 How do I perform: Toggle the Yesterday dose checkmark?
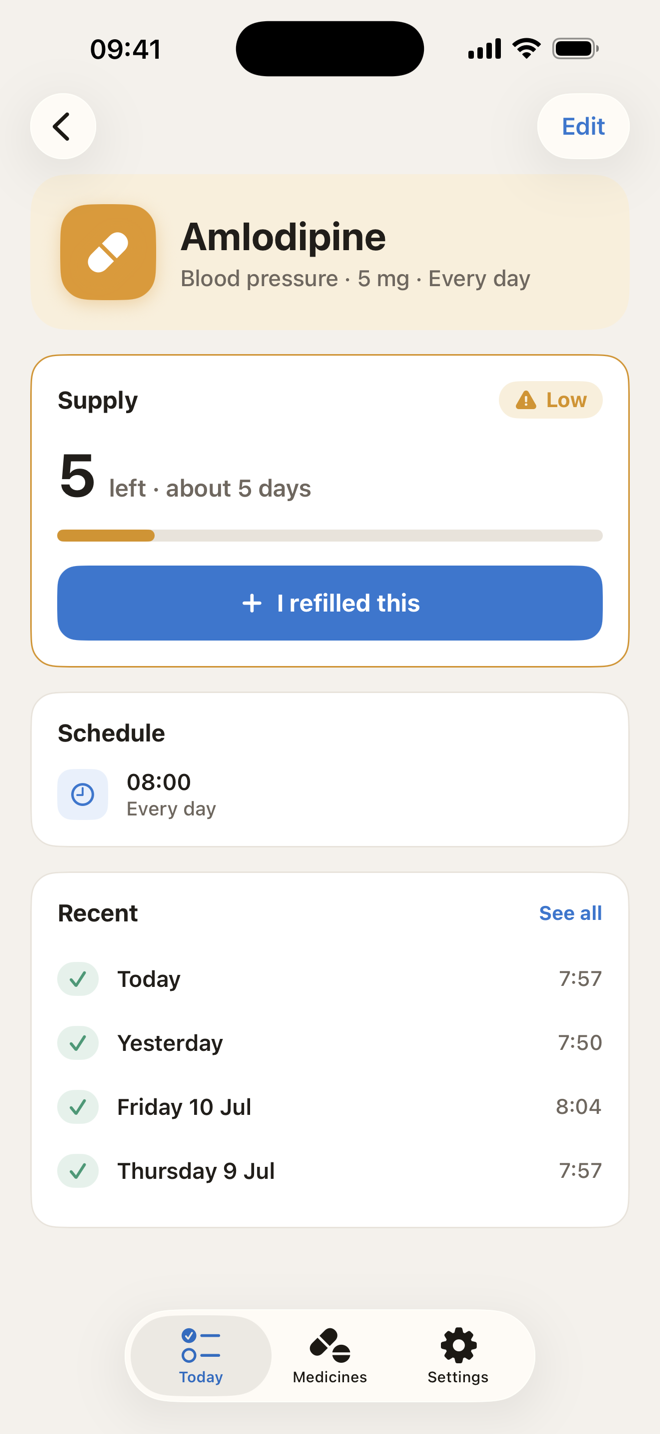point(78,1043)
